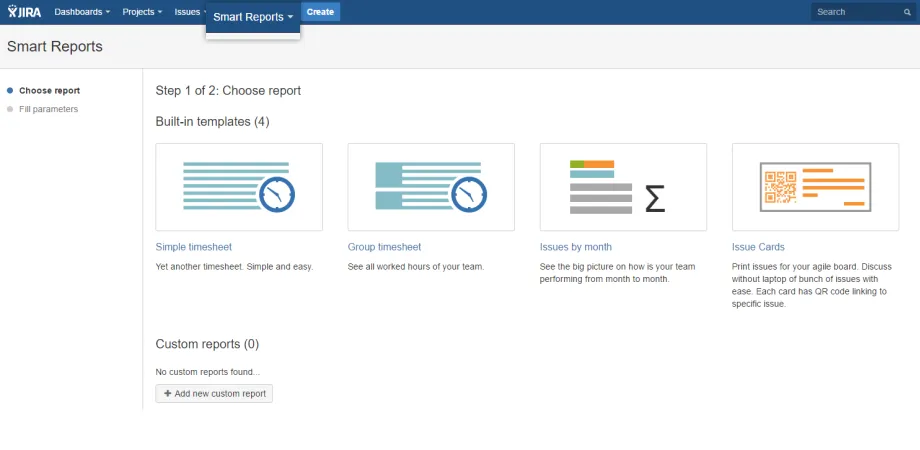Click the Issue Cards thumbnail image
The width and height of the screenshot is (920, 450).
pos(816,187)
